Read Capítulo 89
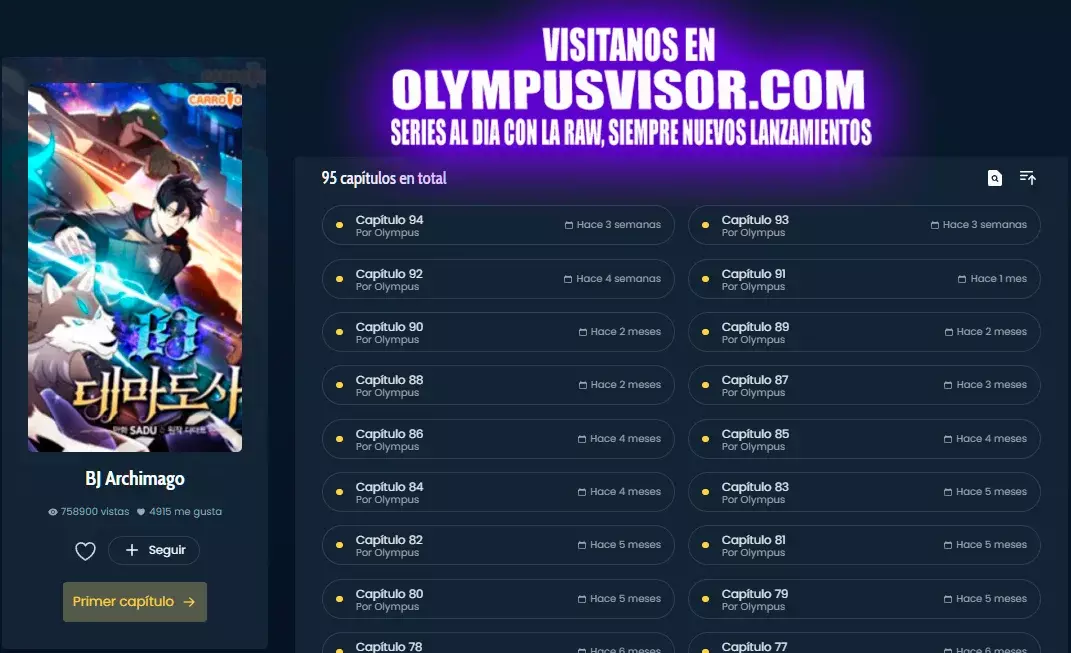Viewport: 1071px width, 653px height. click(863, 332)
